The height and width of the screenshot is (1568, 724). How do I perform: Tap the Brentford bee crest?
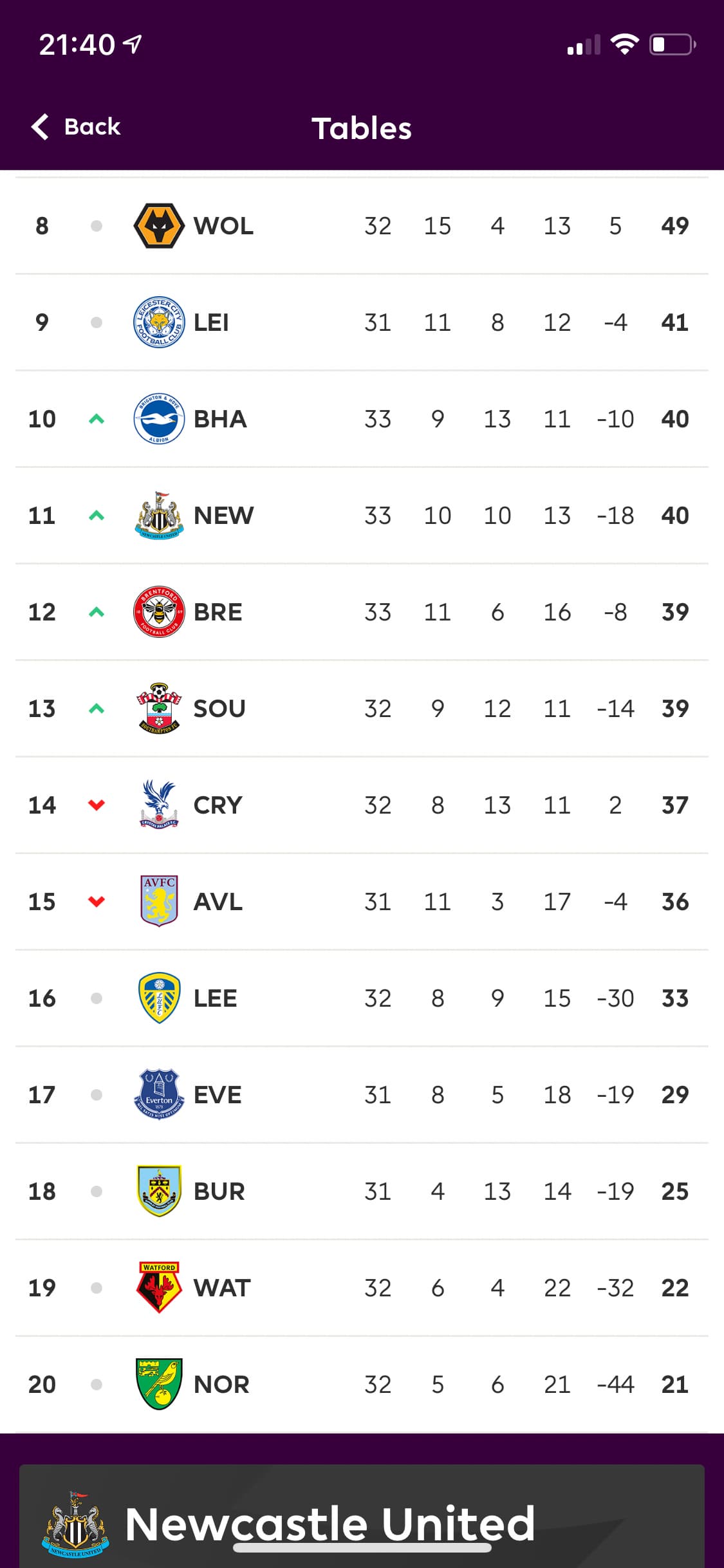point(159,612)
